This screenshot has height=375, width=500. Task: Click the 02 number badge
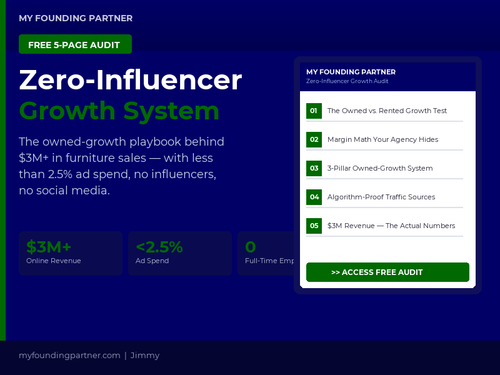tap(314, 139)
